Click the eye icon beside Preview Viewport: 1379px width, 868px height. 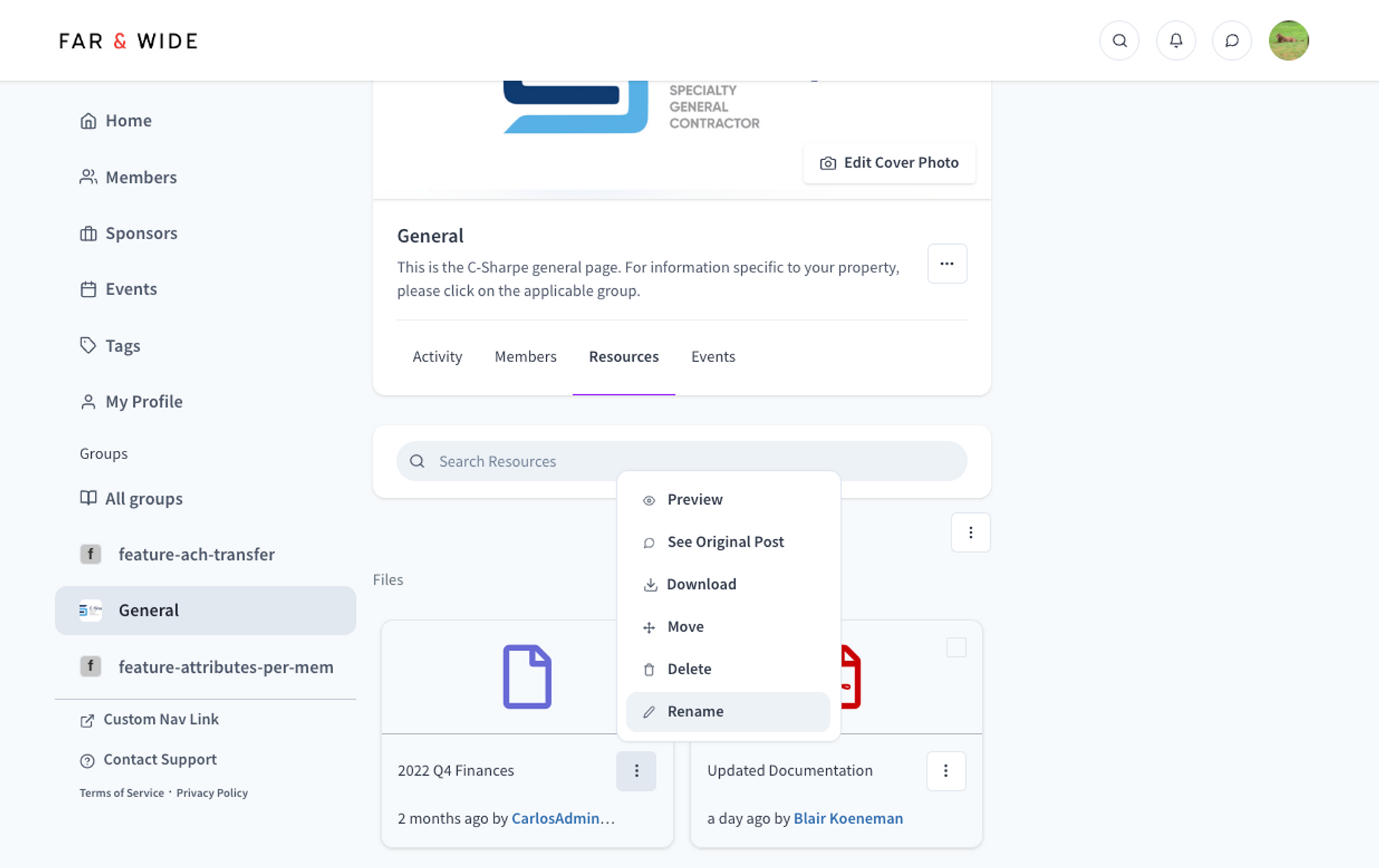click(x=649, y=501)
